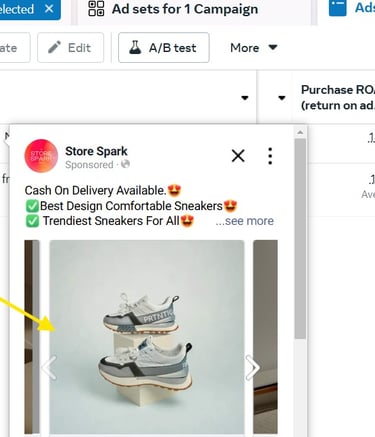Open column dropdown arrow left of divider

(x=245, y=98)
